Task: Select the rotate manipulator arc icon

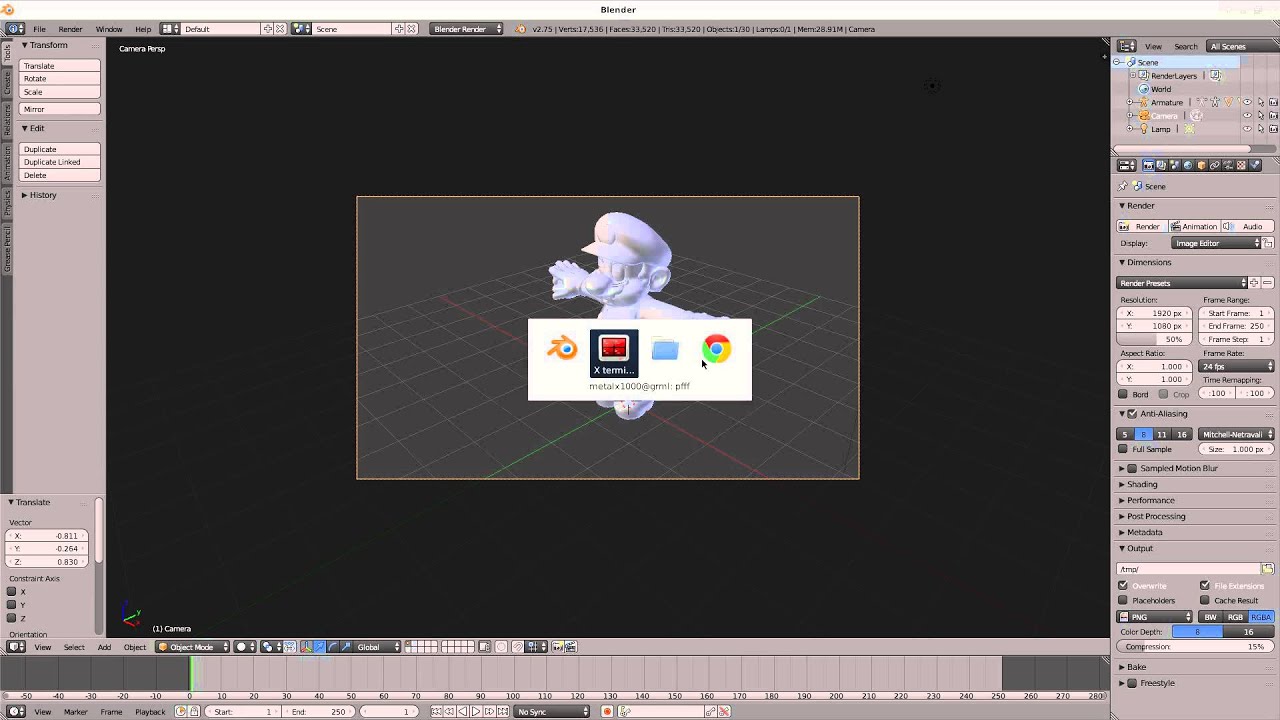Action: coord(333,647)
